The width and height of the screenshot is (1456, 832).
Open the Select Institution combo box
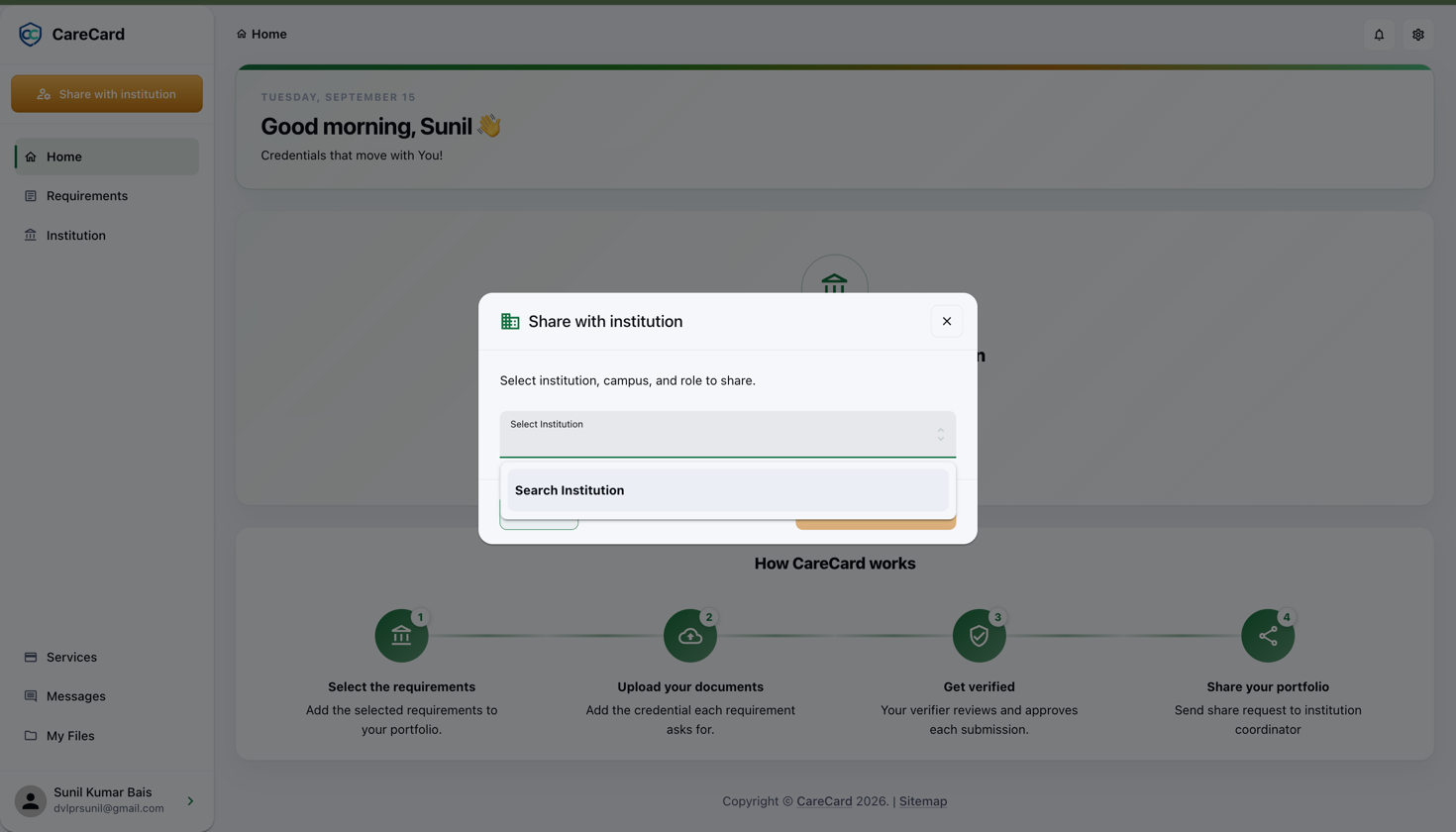(x=727, y=434)
